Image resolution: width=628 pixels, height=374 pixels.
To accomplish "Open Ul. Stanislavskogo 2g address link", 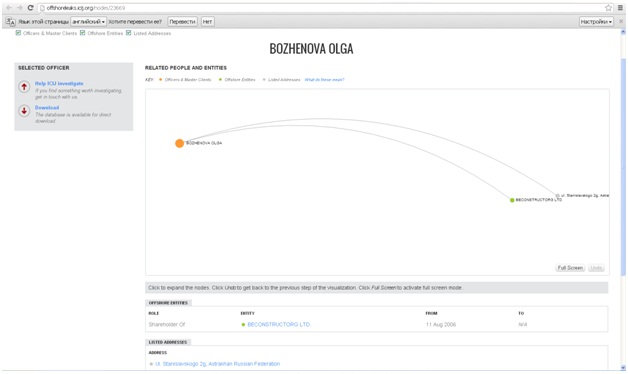I will click(217, 364).
